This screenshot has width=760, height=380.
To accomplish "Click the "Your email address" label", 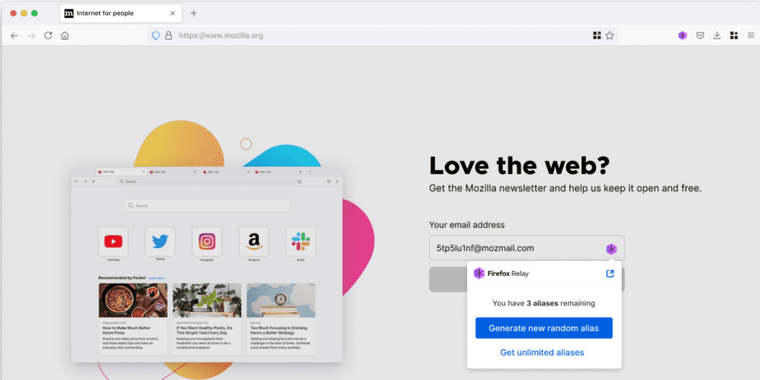I will click(467, 225).
